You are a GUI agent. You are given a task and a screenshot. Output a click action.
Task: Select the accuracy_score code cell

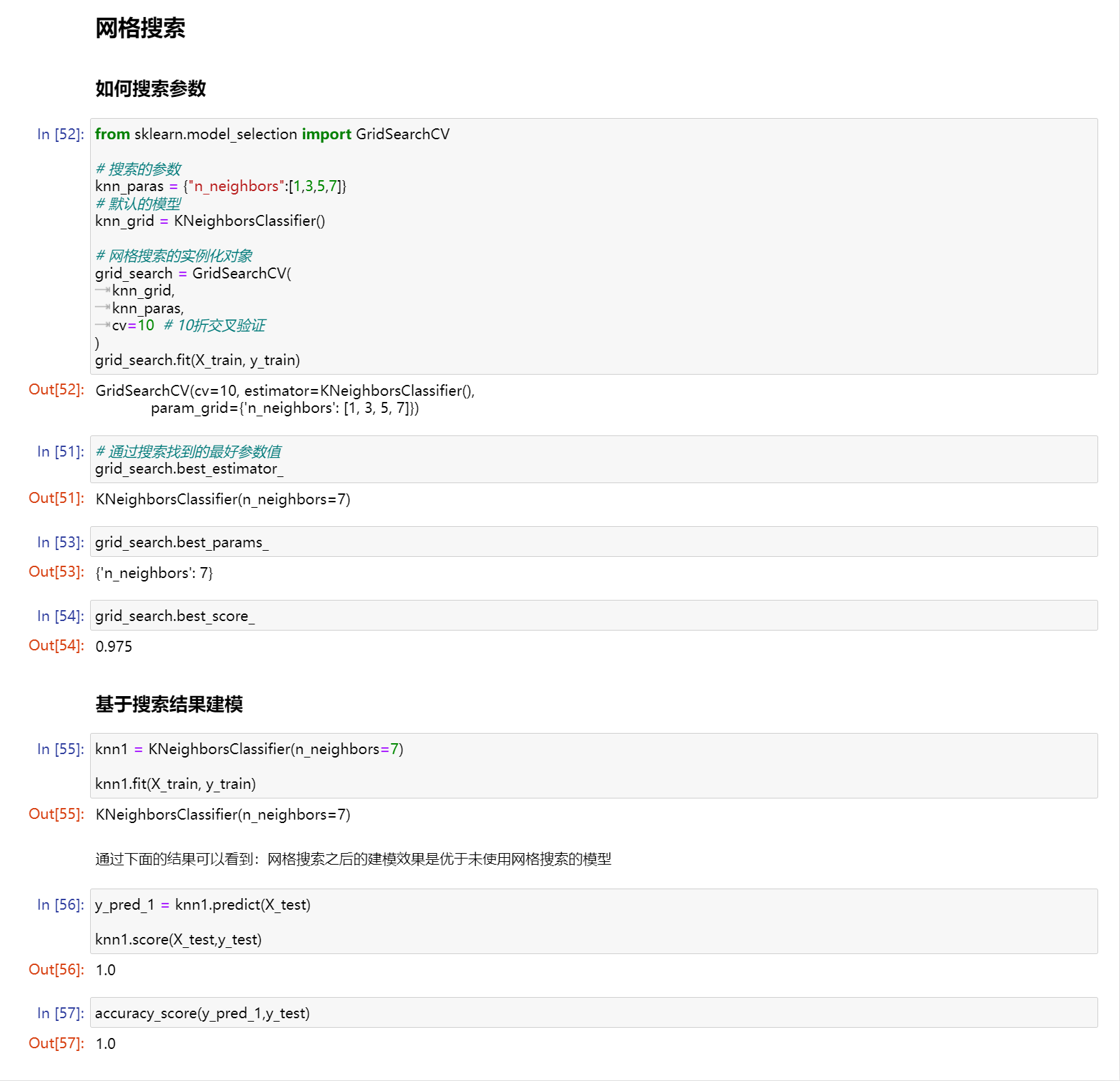click(x=594, y=1013)
